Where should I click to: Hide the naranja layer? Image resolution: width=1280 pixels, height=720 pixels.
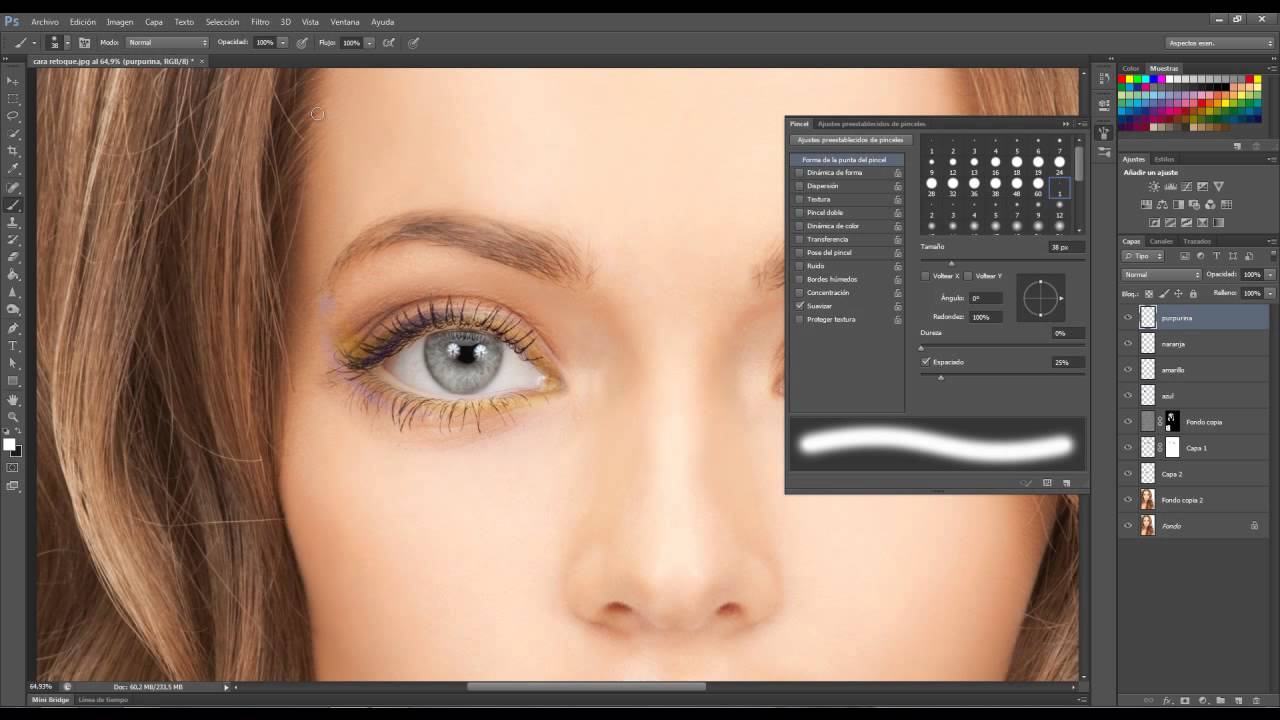click(1128, 343)
